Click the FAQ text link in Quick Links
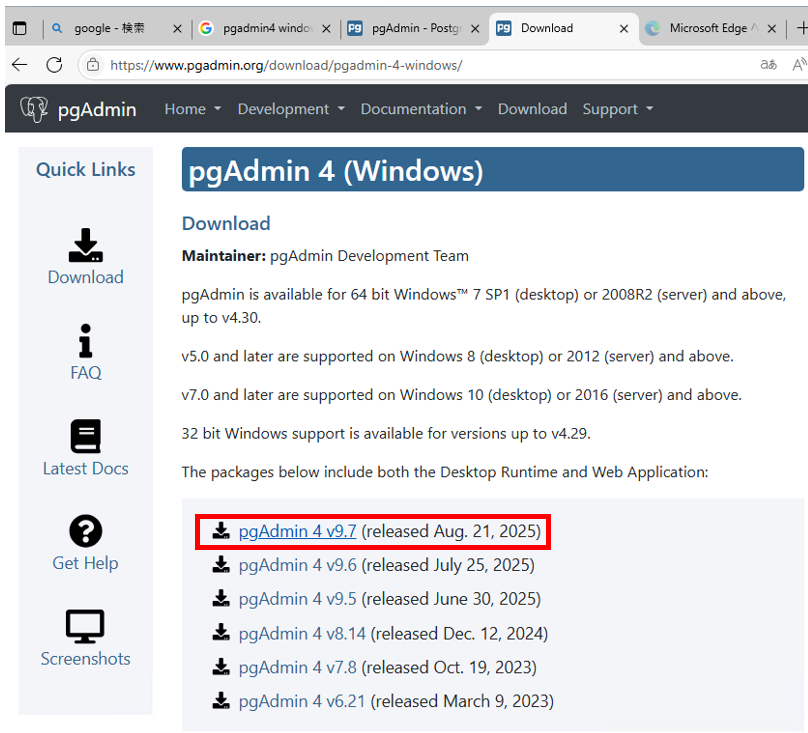This screenshot has width=808, height=733. (x=86, y=372)
